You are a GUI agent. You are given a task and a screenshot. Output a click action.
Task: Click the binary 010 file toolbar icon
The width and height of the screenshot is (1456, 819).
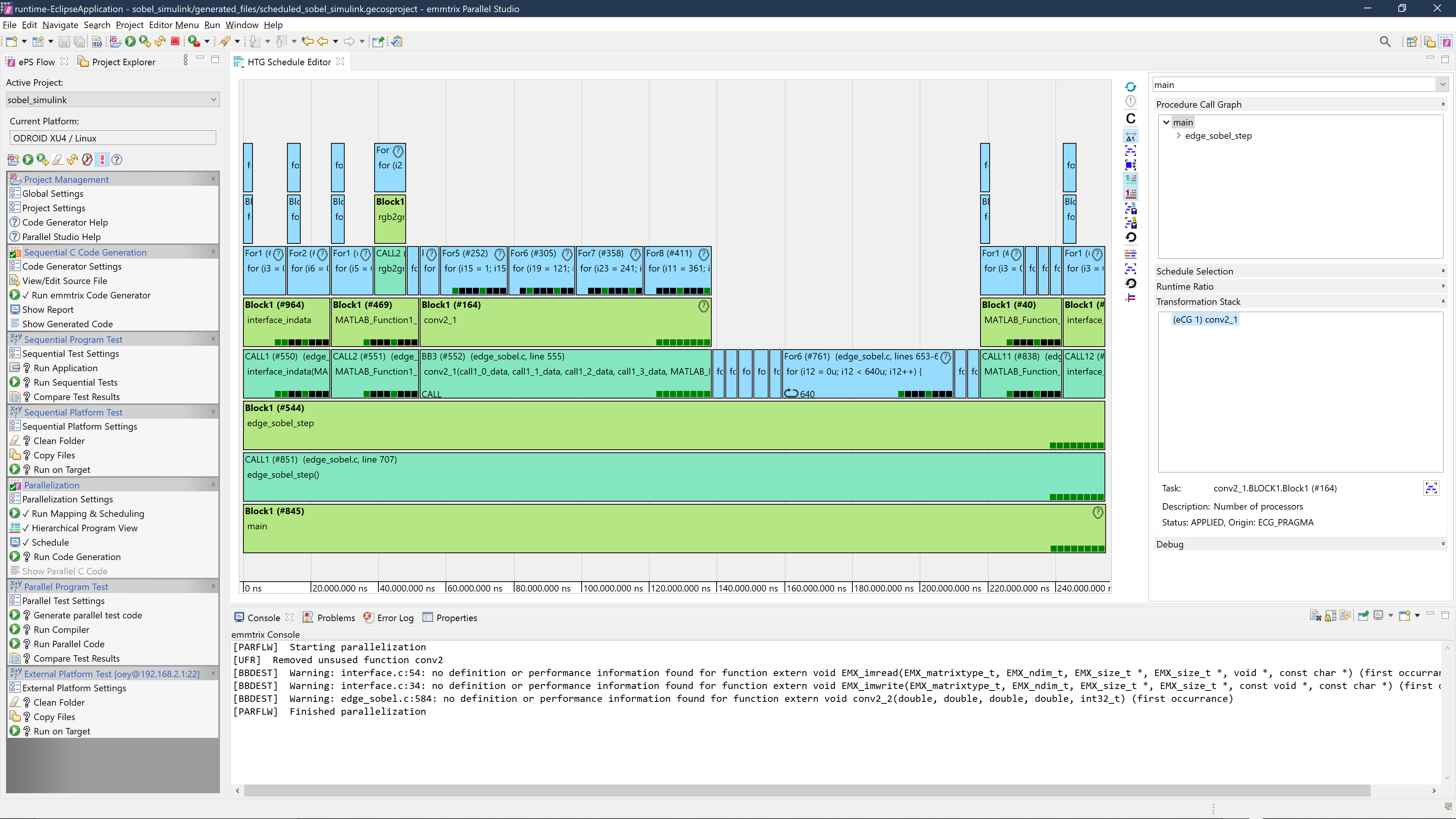pyautogui.click(x=97, y=41)
